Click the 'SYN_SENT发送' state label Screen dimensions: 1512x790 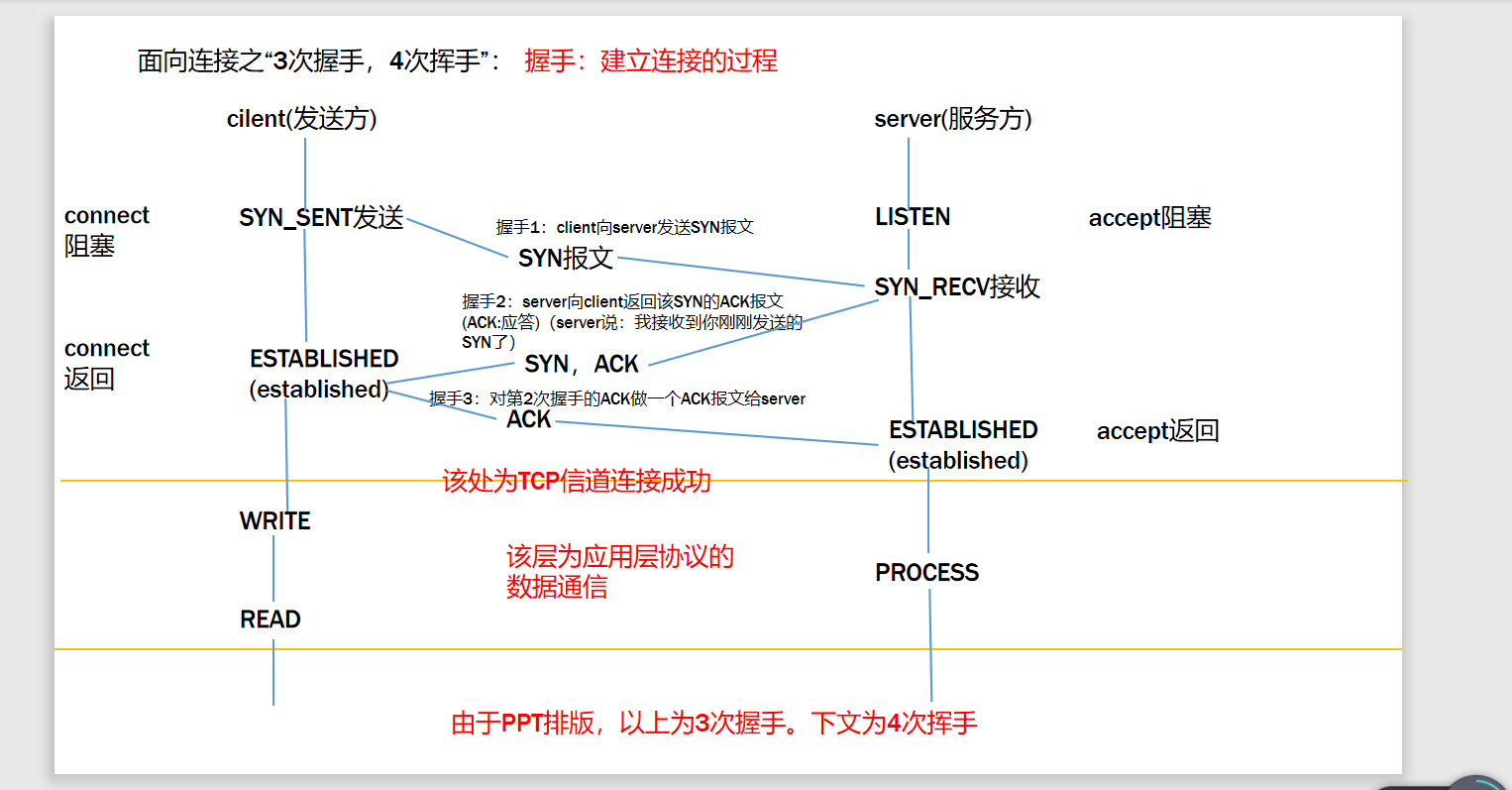coord(322,217)
